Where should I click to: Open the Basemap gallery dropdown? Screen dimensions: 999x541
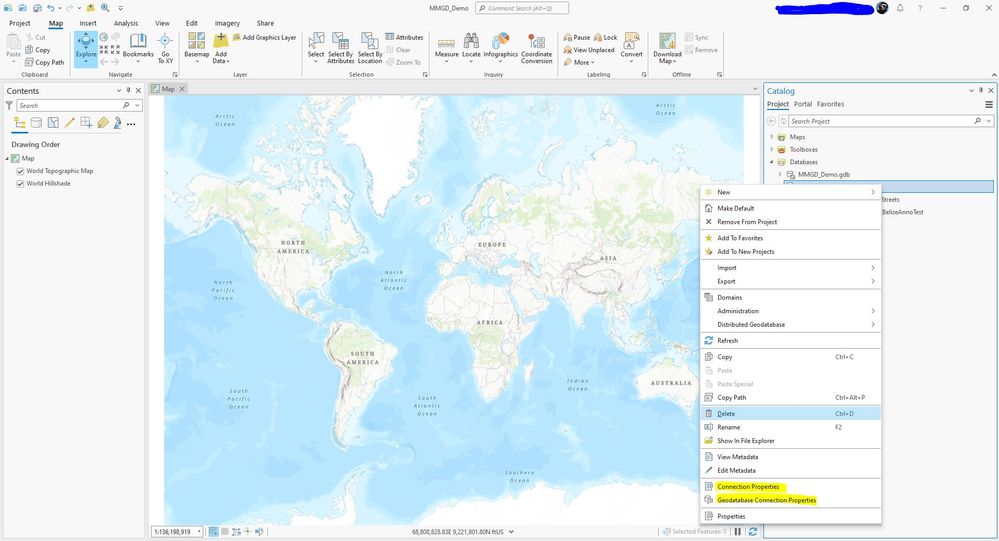(x=197, y=48)
